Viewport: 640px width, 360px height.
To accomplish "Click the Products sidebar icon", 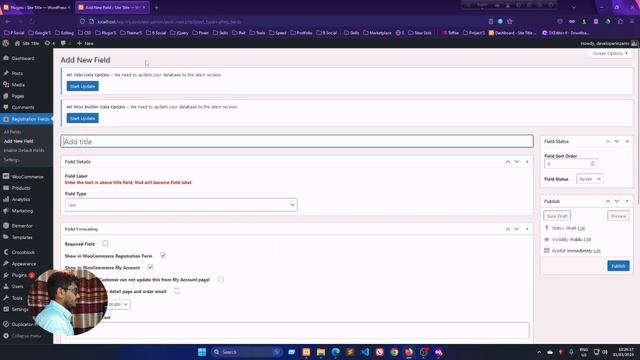I will pyautogui.click(x=6, y=188).
